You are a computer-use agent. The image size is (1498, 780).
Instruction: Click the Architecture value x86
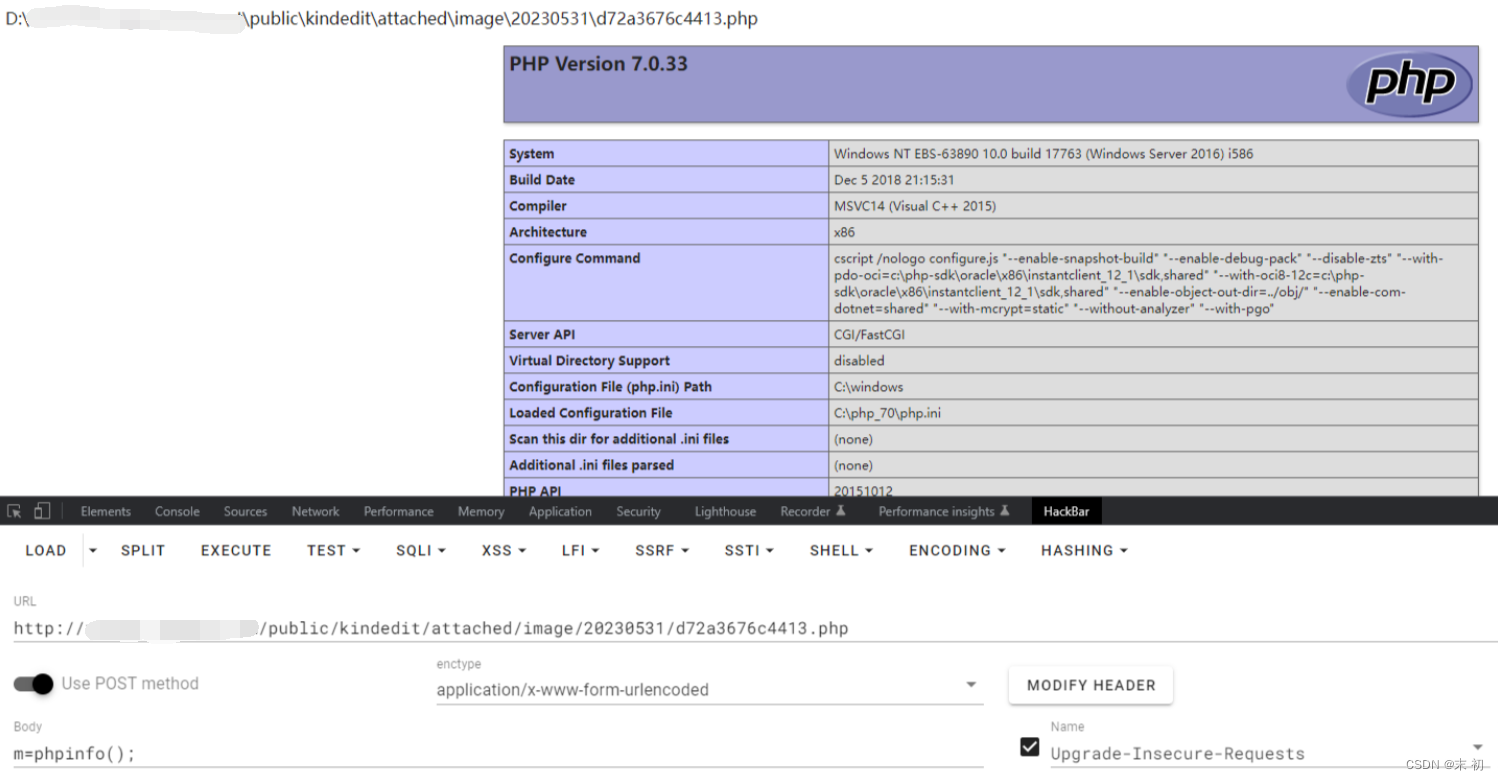click(x=844, y=232)
